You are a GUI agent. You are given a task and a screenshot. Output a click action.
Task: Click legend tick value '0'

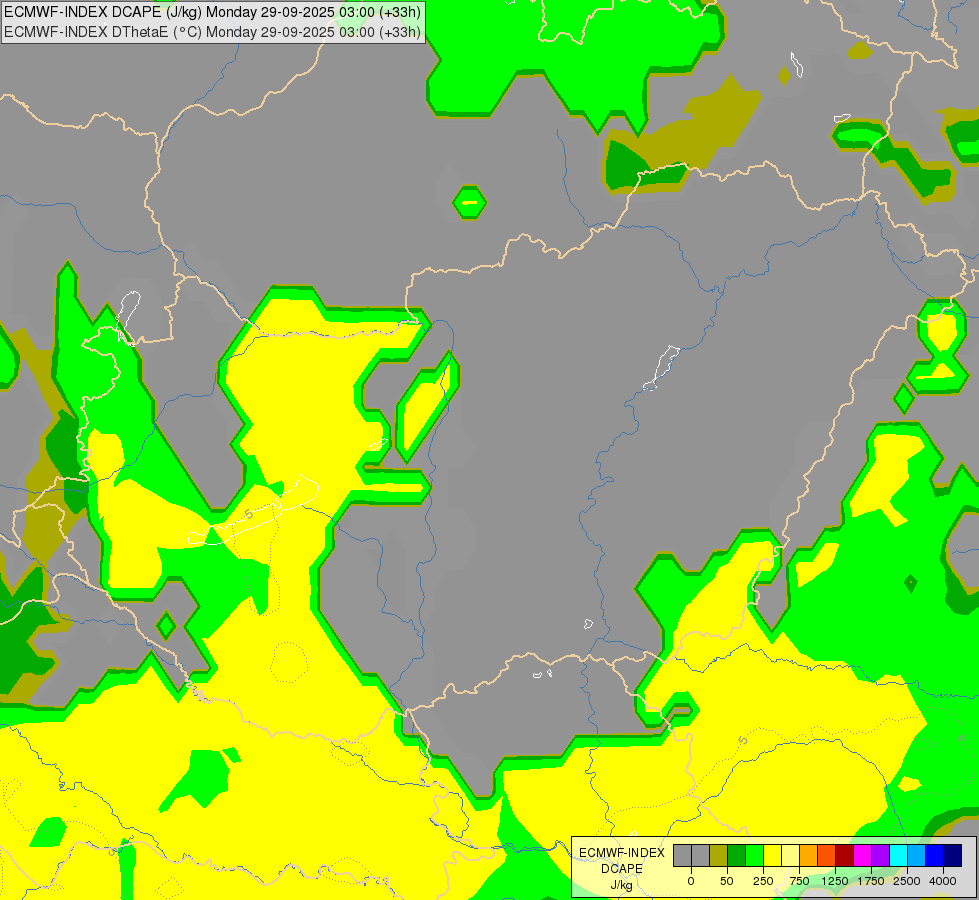(x=691, y=881)
